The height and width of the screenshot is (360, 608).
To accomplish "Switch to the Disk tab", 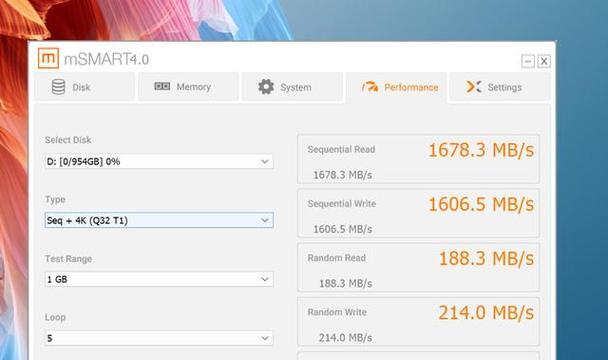I will [x=85, y=87].
